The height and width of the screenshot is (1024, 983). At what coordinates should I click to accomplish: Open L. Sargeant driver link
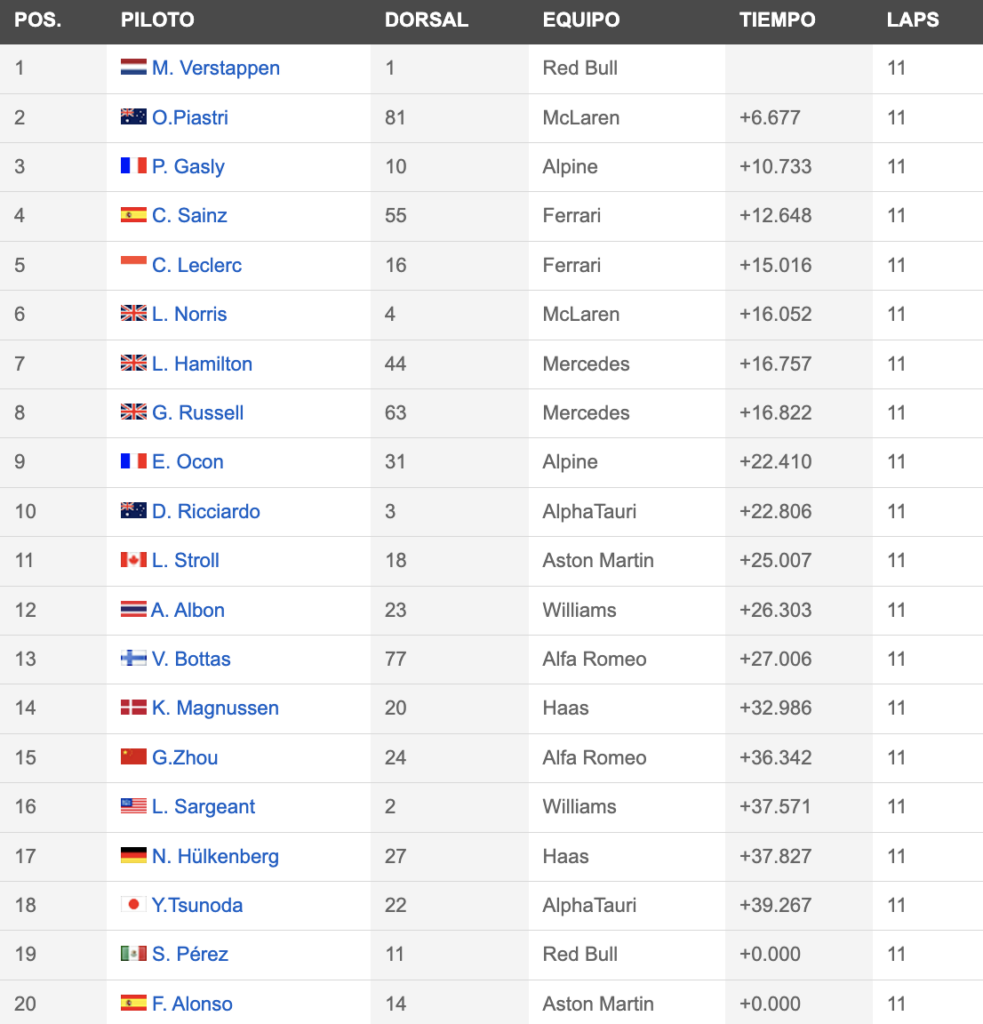[x=203, y=807]
